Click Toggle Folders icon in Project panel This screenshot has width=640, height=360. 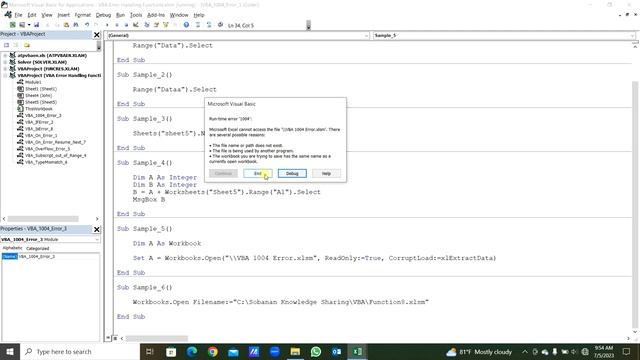(x=27, y=45)
